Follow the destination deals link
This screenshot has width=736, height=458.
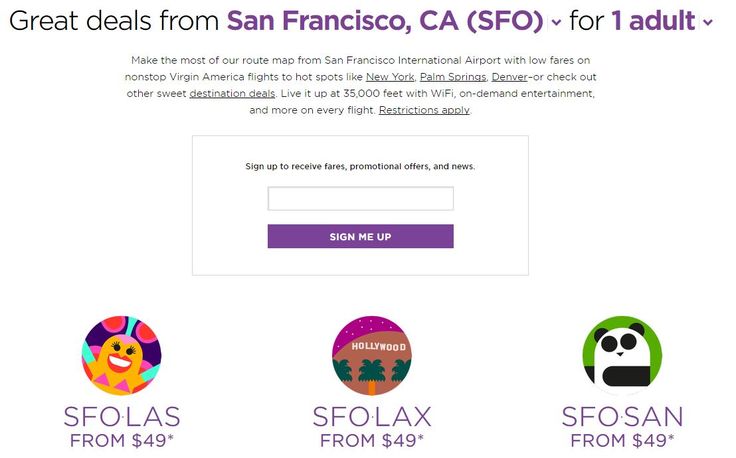pos(232,93)
